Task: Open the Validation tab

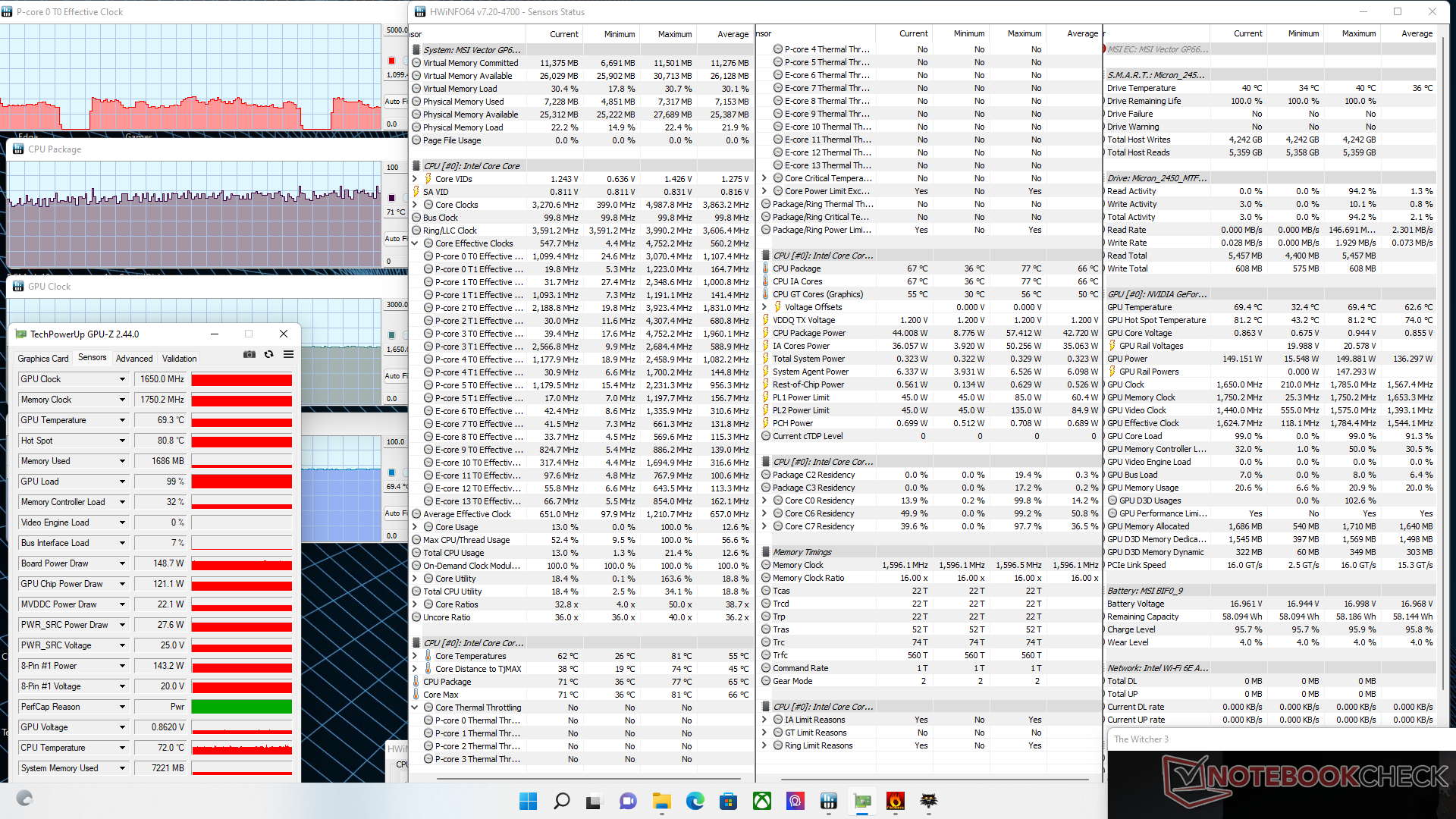Action: point(179,359)
